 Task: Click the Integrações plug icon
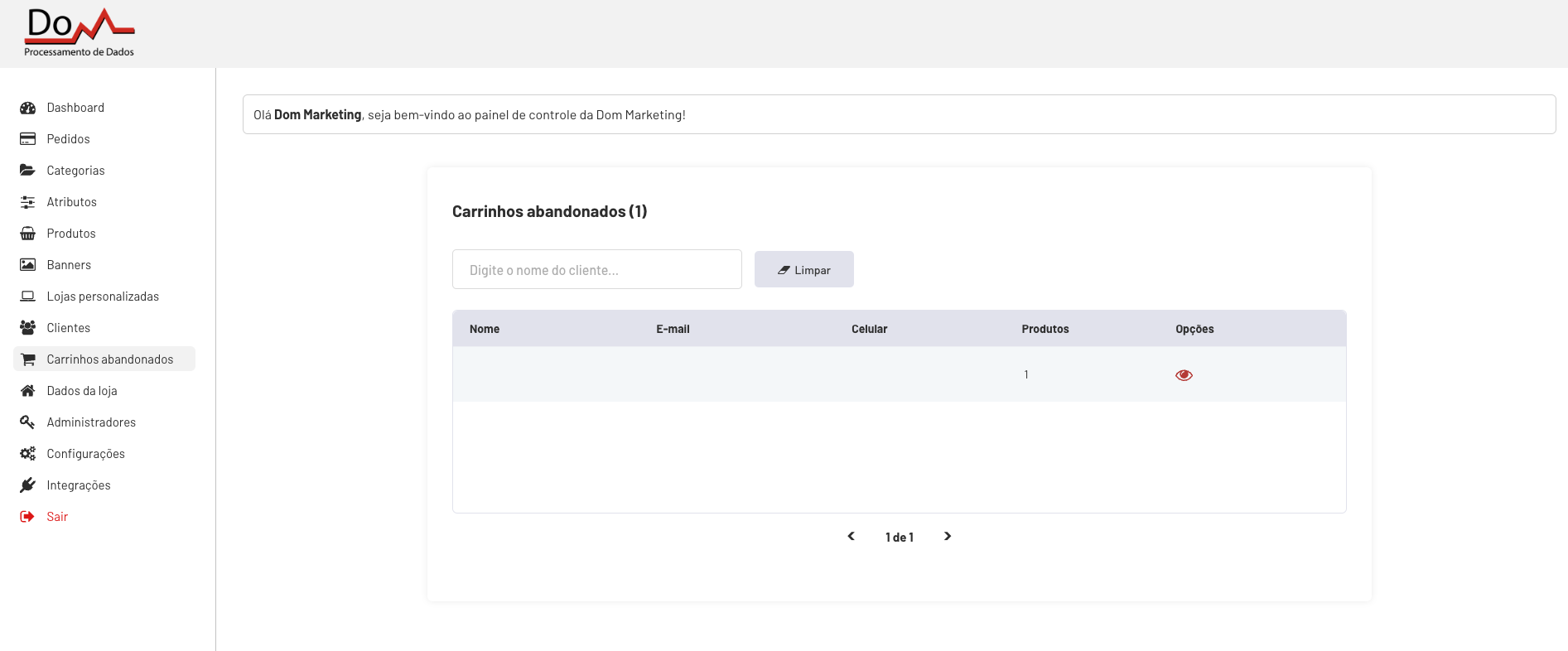tap(28, 485)
